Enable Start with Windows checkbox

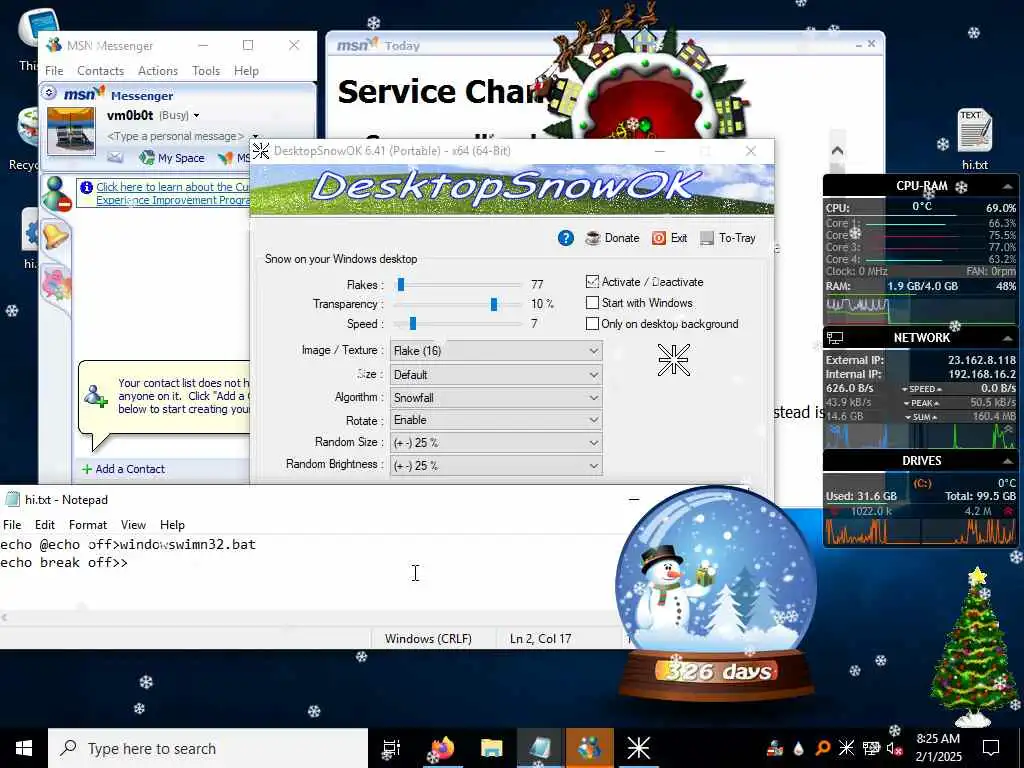(x=592, y=303)
